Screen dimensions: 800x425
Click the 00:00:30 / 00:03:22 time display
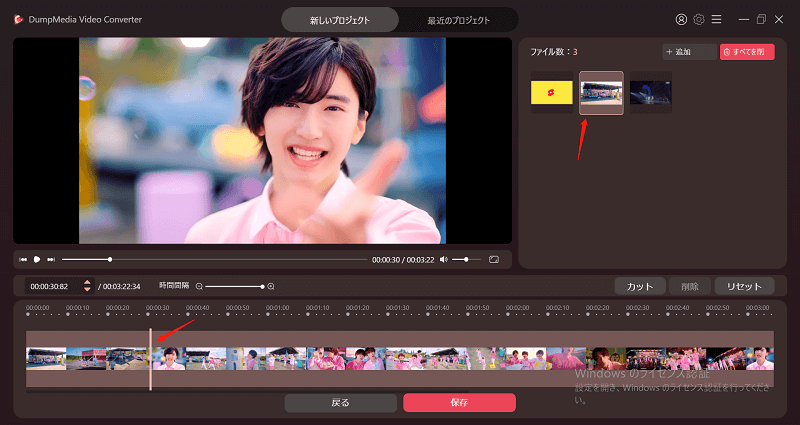403,260
